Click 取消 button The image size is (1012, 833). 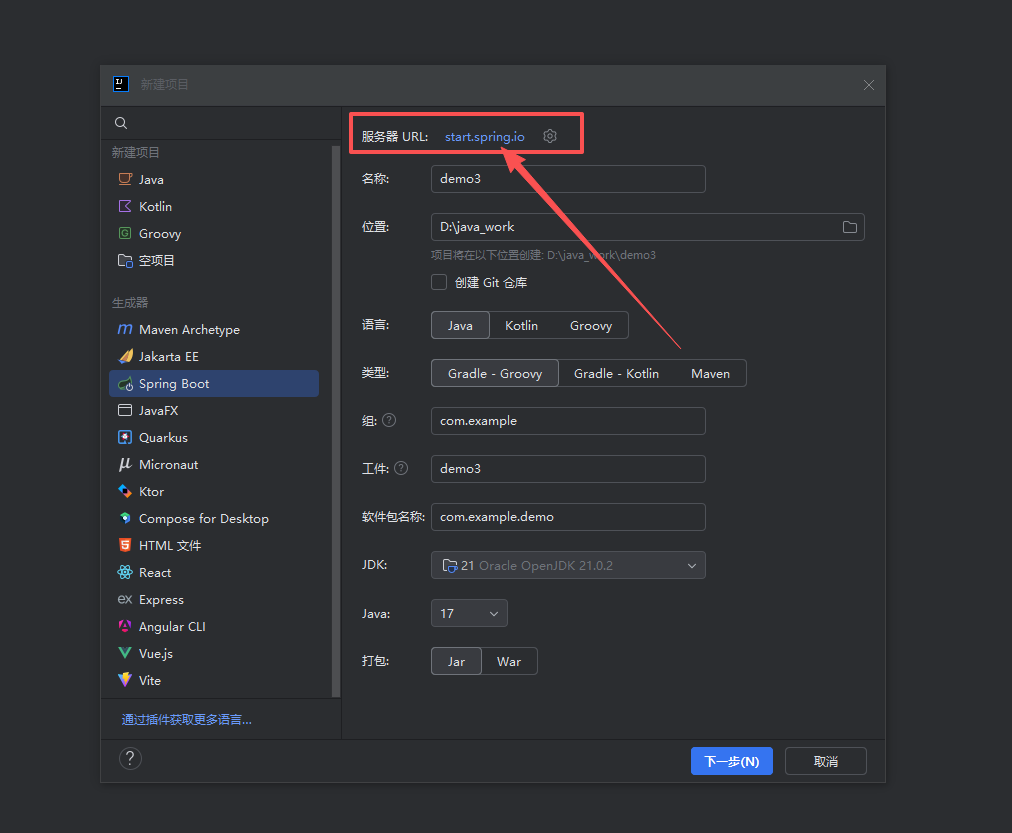[x=825, y=761]
